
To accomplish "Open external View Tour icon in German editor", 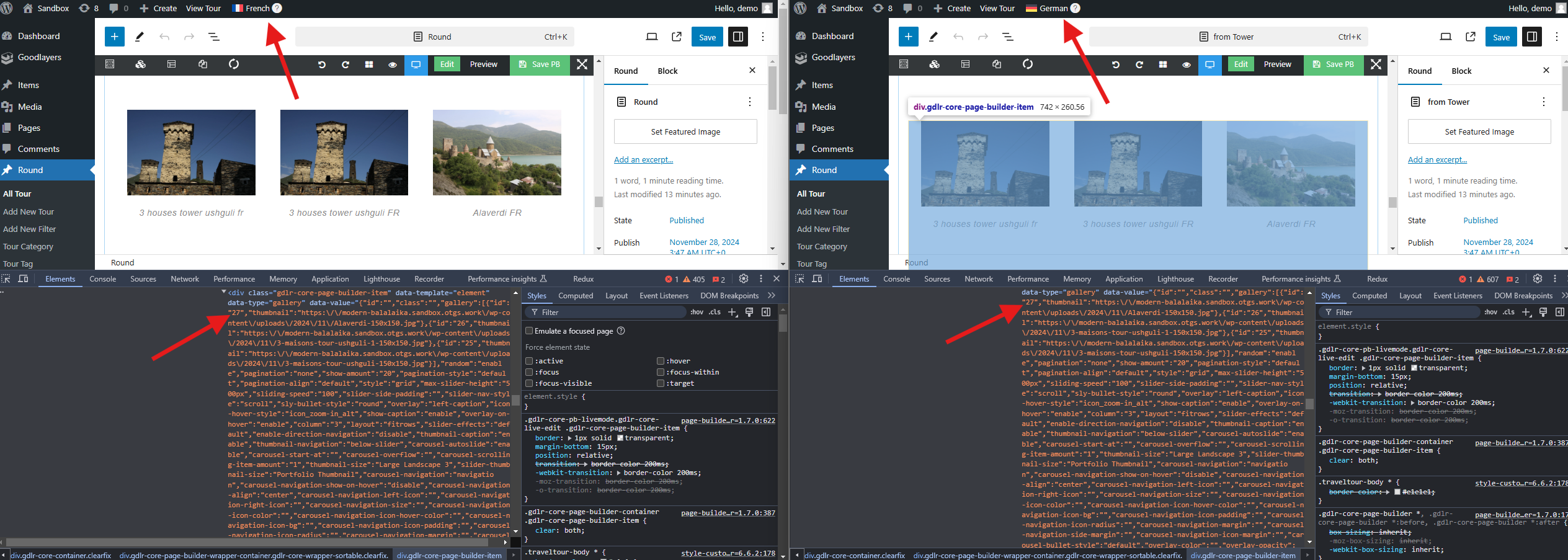I will tap(1471, 37).
